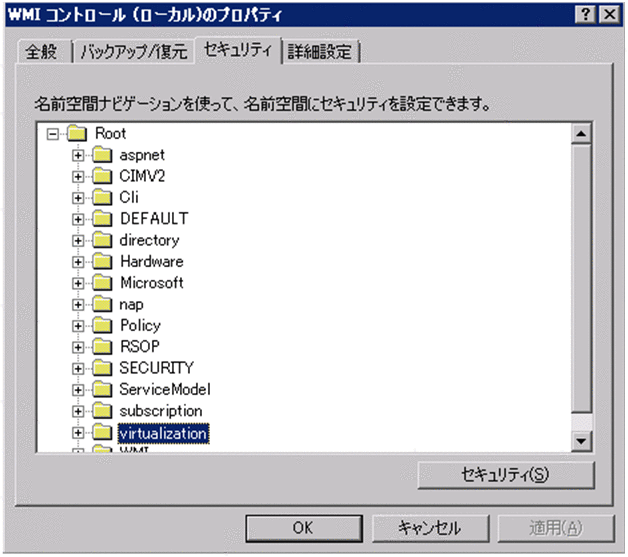Click the DEFAULT folder icon
This screenshot has width=628, height=557.
tap(102, 219)
